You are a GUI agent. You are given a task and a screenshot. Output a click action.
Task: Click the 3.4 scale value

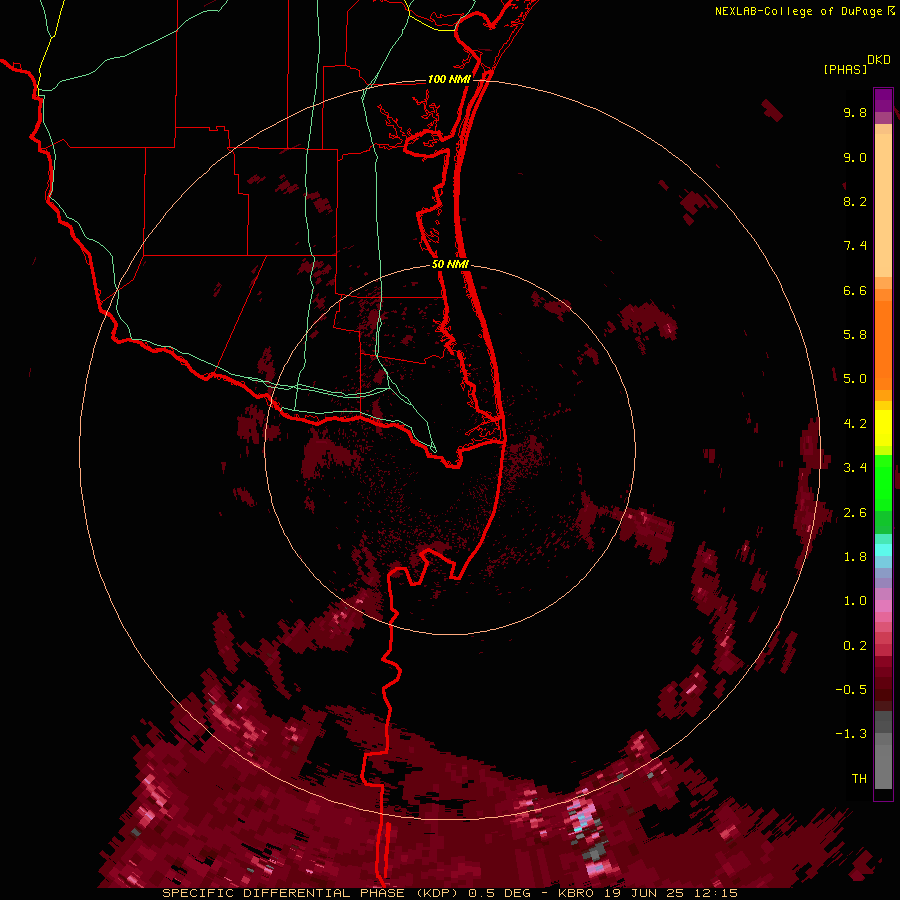855,468
